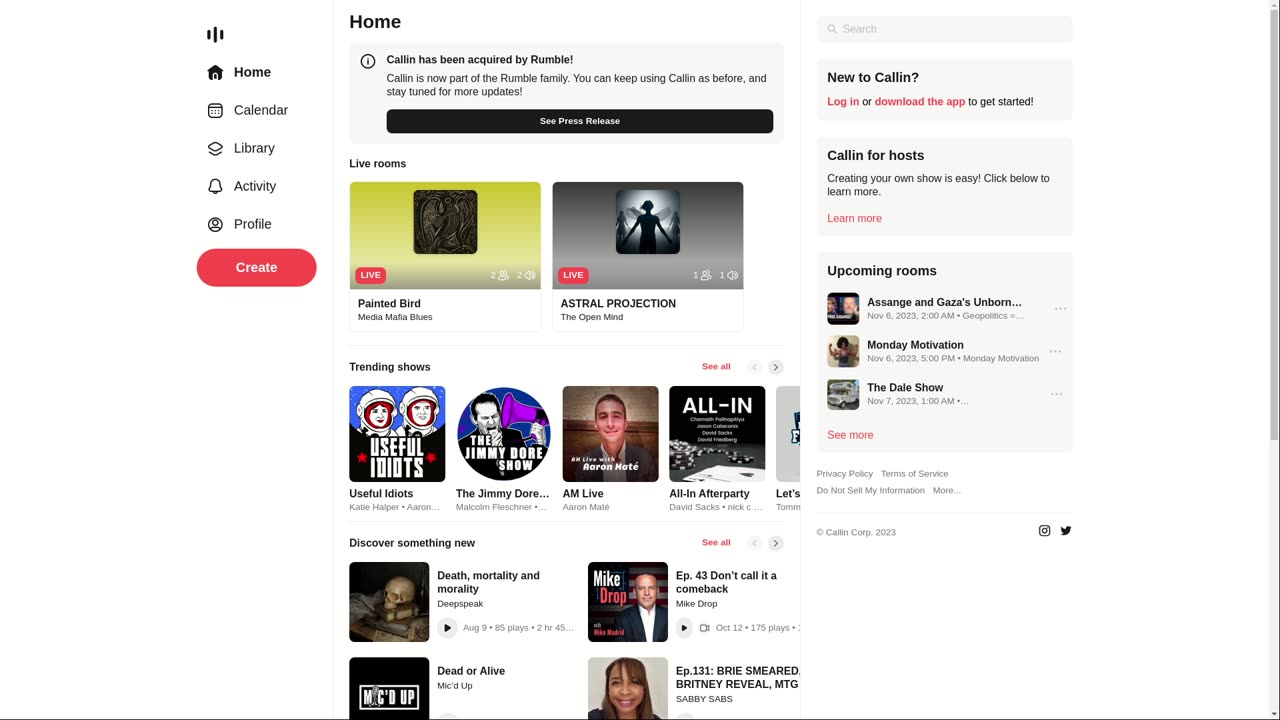
Task: Click See all for Discover something new
Action: pos(716,543)
